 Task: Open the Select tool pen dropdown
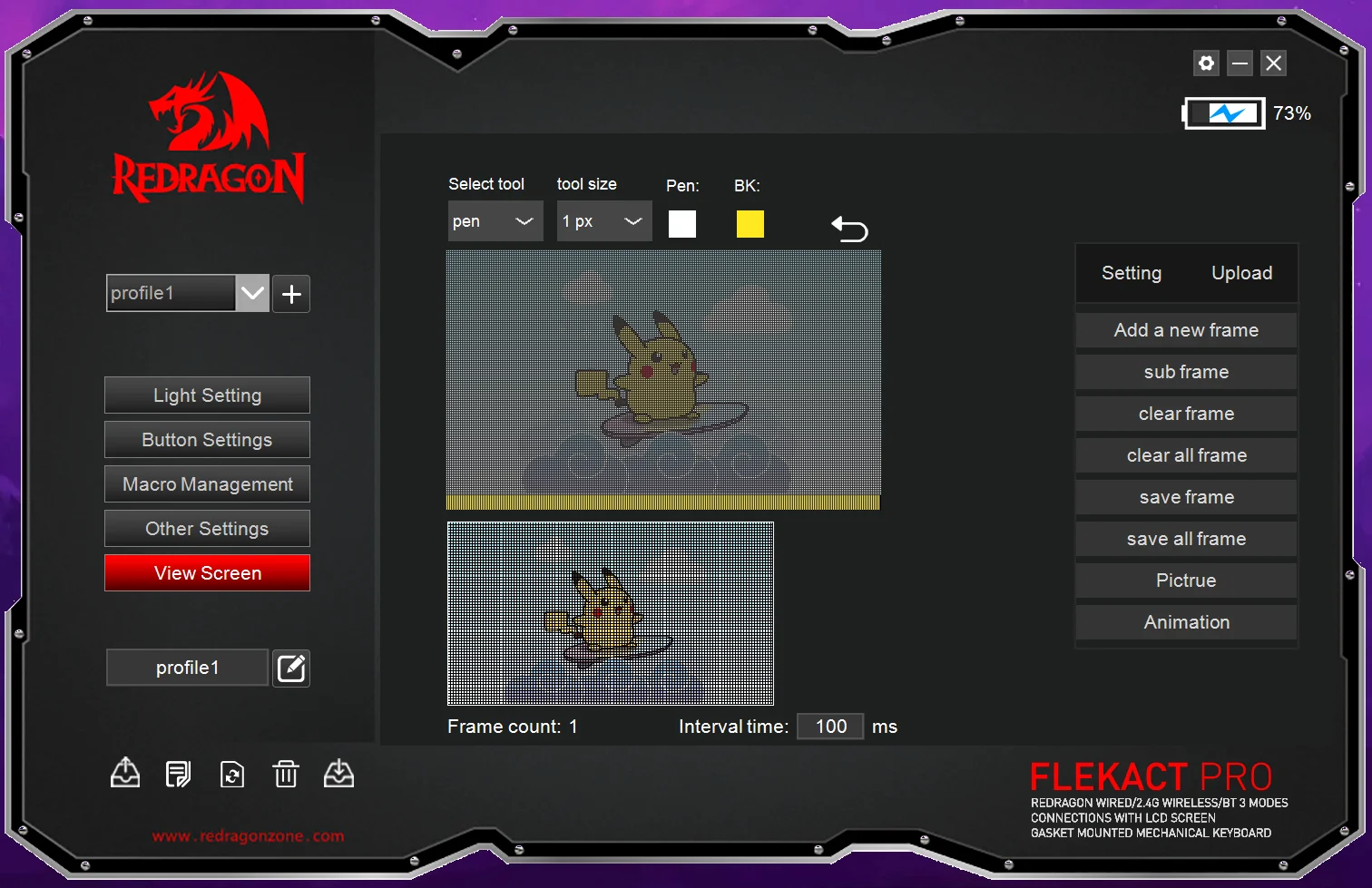pyautogui.click(x=495, y=221)
